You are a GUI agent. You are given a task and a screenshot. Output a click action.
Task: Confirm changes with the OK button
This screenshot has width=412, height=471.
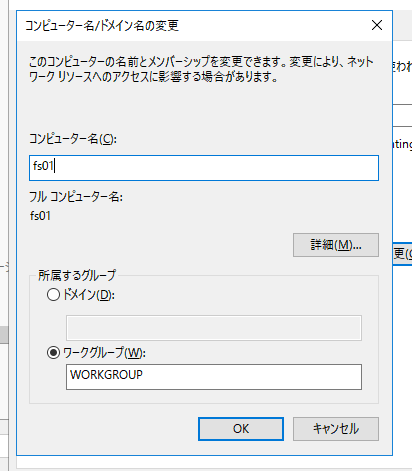[x=241, y=429]
